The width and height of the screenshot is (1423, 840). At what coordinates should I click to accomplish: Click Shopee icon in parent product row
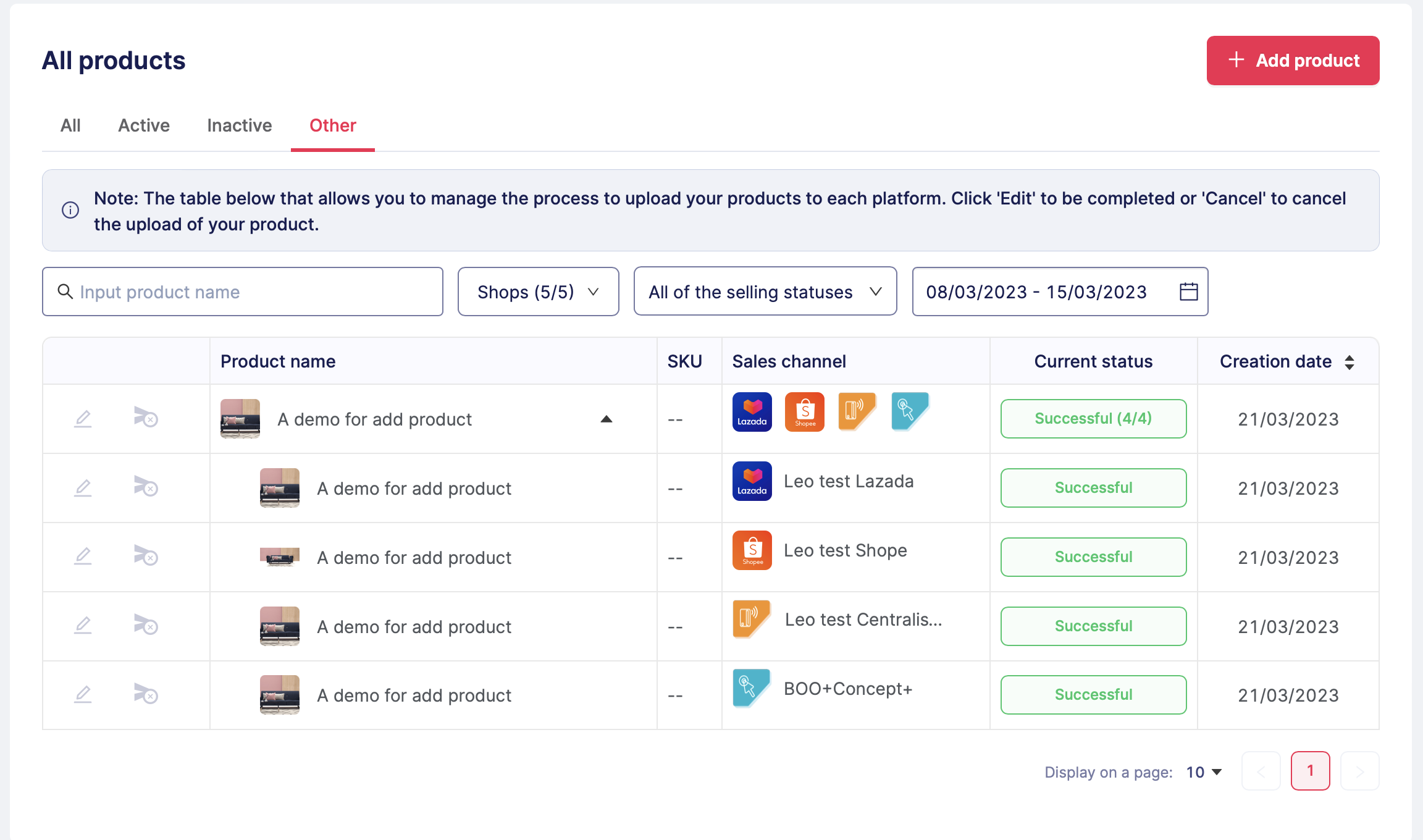point(804,412)
